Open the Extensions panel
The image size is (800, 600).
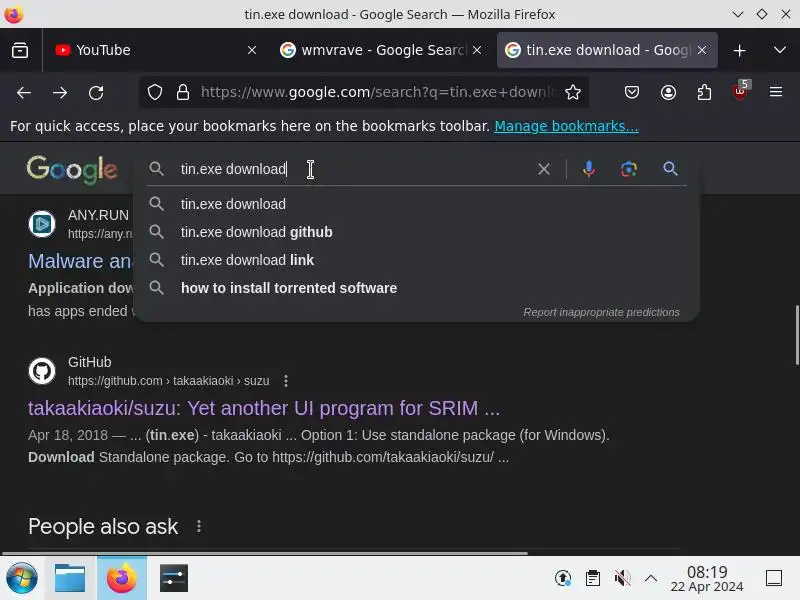pyautogui.click(x=704, y=92)
